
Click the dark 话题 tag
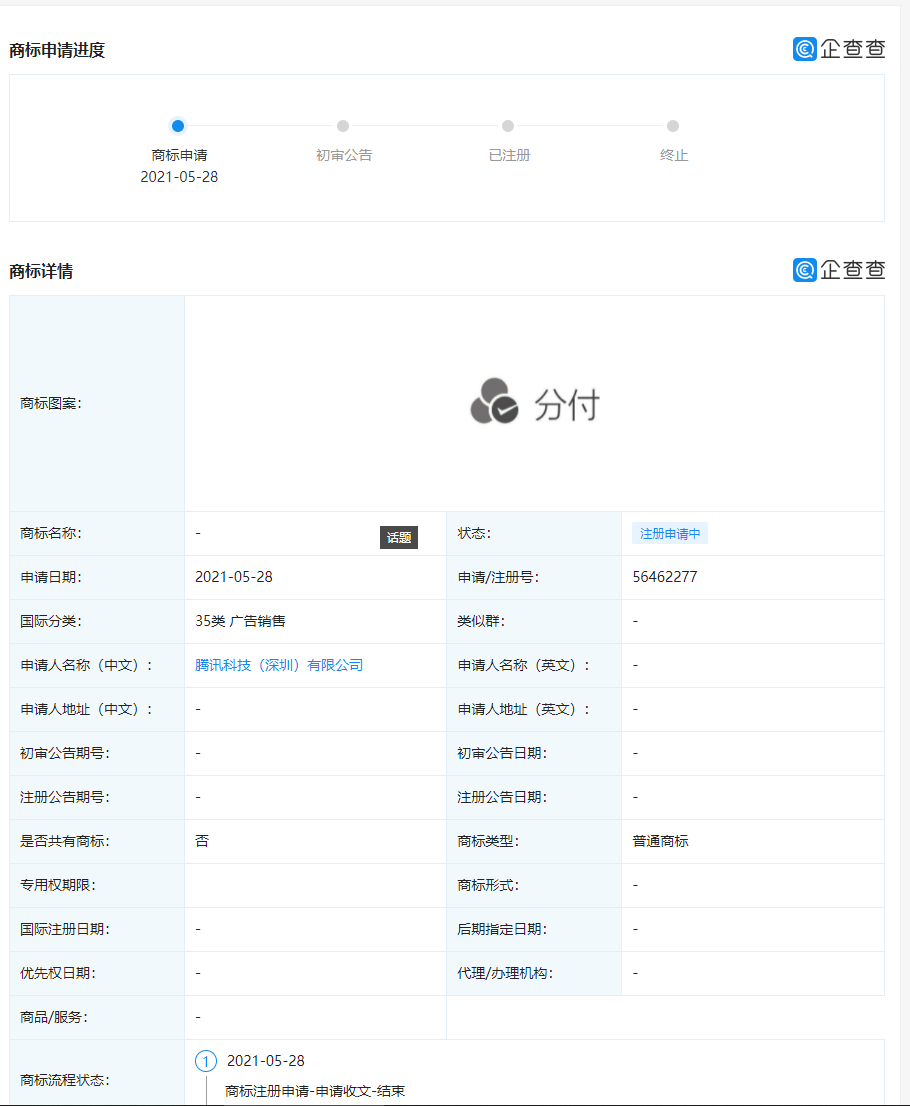click(x=399, y=537)
